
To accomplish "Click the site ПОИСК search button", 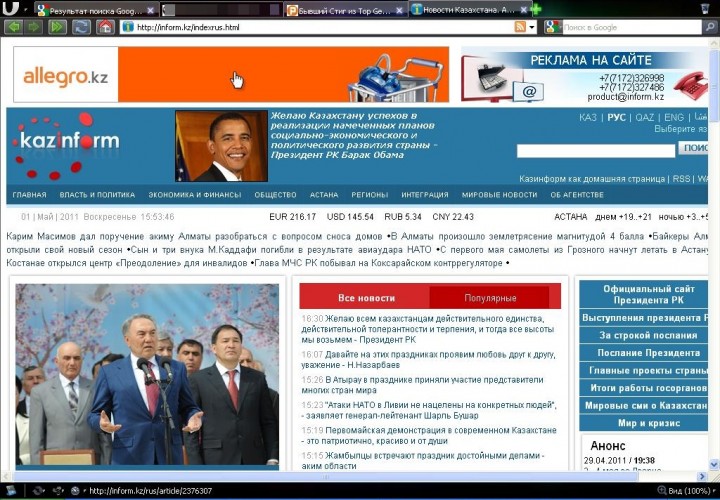I will (x=693, y=148).
